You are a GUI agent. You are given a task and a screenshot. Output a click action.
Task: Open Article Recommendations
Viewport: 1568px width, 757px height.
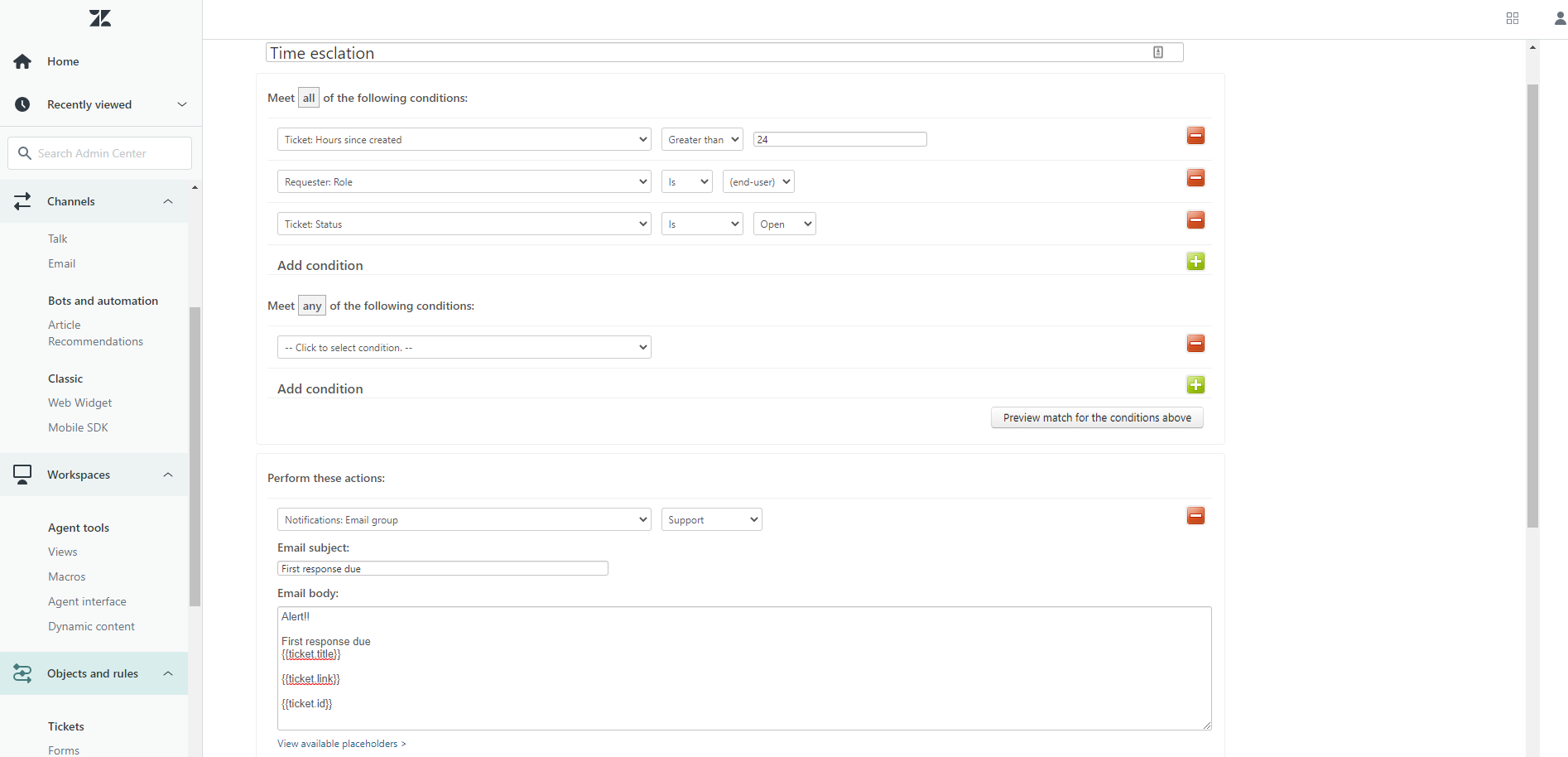tap(95, 333)
